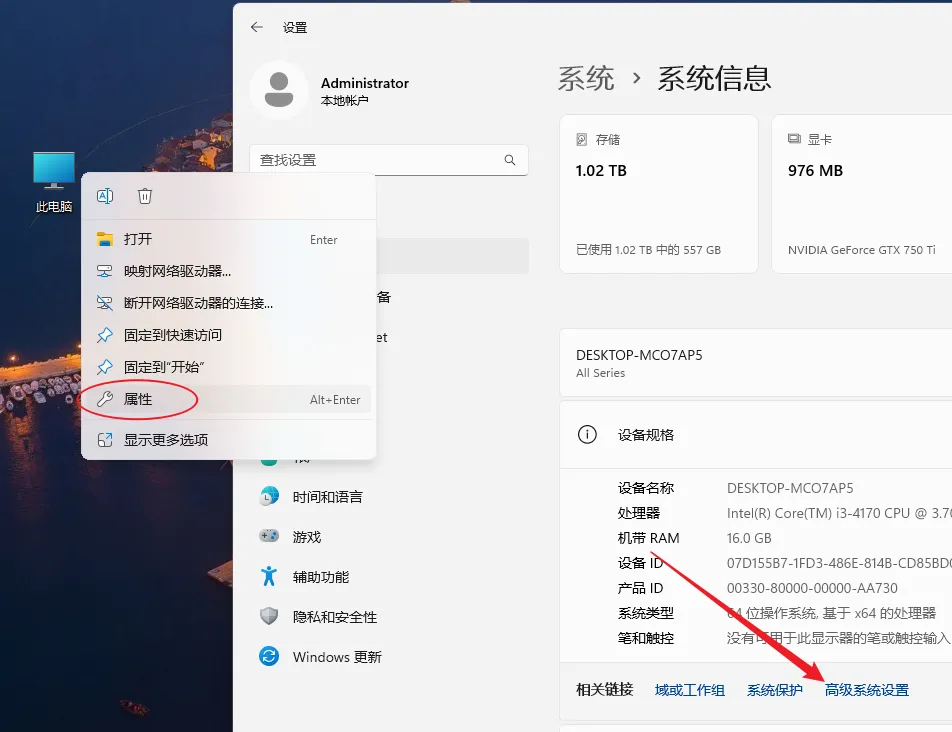This screenshot has height=732, width=952.
Task: Select 固定到快速访问 in context menu
Action: [228, 335]
